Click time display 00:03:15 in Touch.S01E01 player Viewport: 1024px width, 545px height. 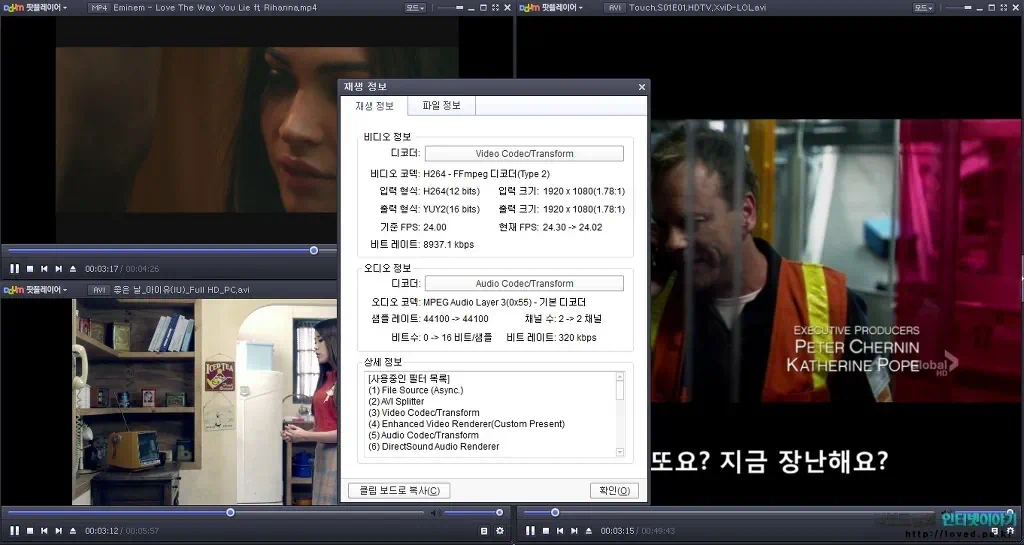(x=617, y=531)
